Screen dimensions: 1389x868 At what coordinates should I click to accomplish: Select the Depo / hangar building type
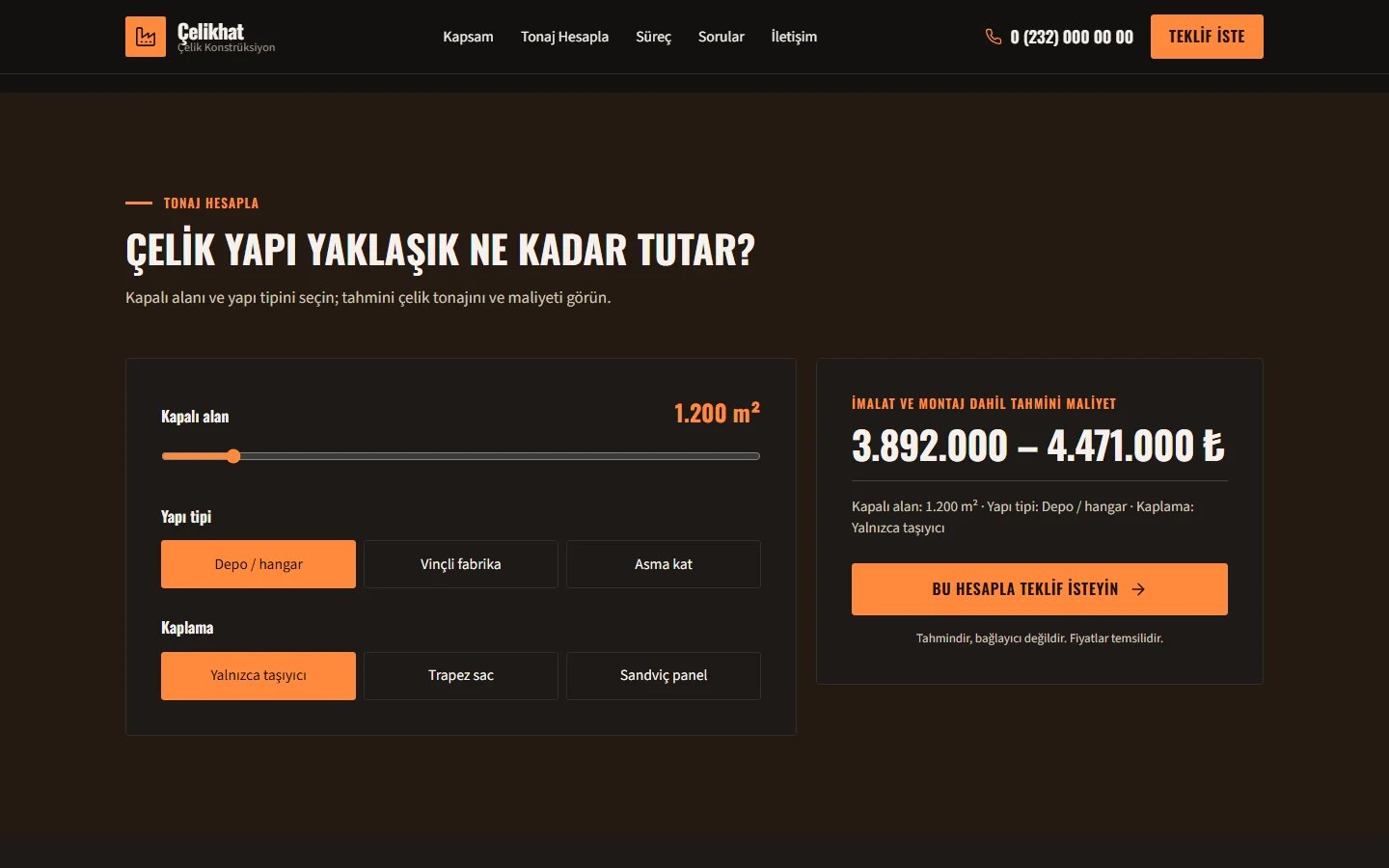tap(259, 564)
